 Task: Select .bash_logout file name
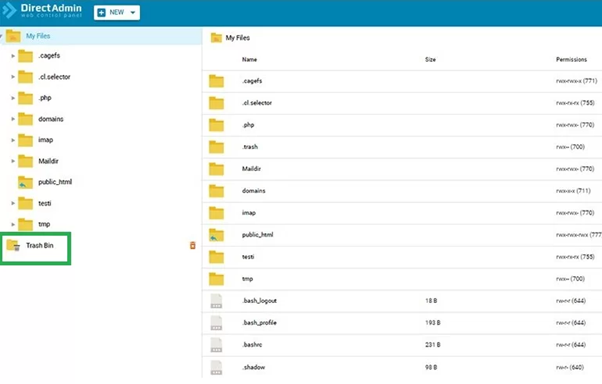pyautogui.click(x=259, y=301)
